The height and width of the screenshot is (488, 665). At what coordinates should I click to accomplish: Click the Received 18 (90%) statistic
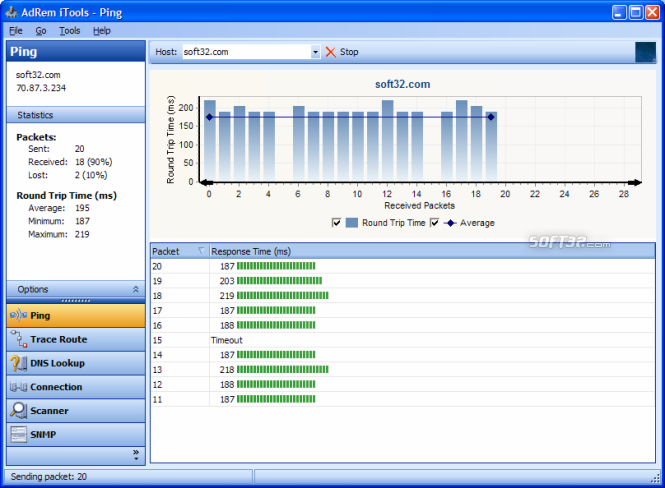click(70, 162)
